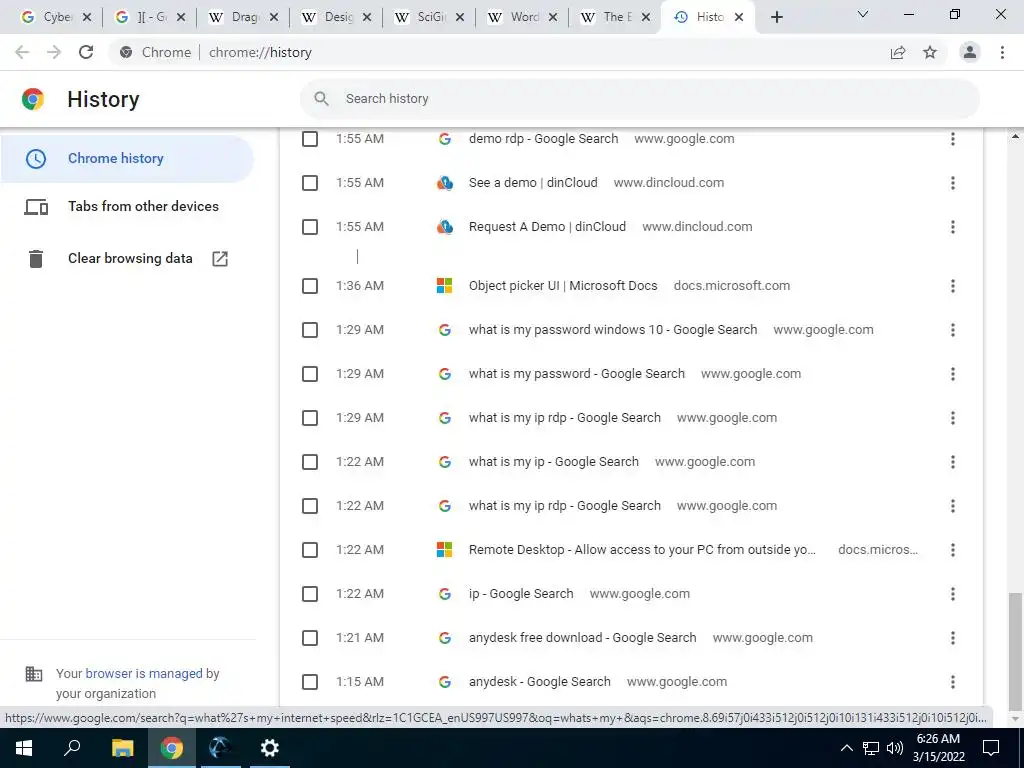Image resolution: width=1024 pixels, height=768 pixels.
Task: Switch to the 'The E' Wikipedia tab
Action: click(x=609, y=18)
